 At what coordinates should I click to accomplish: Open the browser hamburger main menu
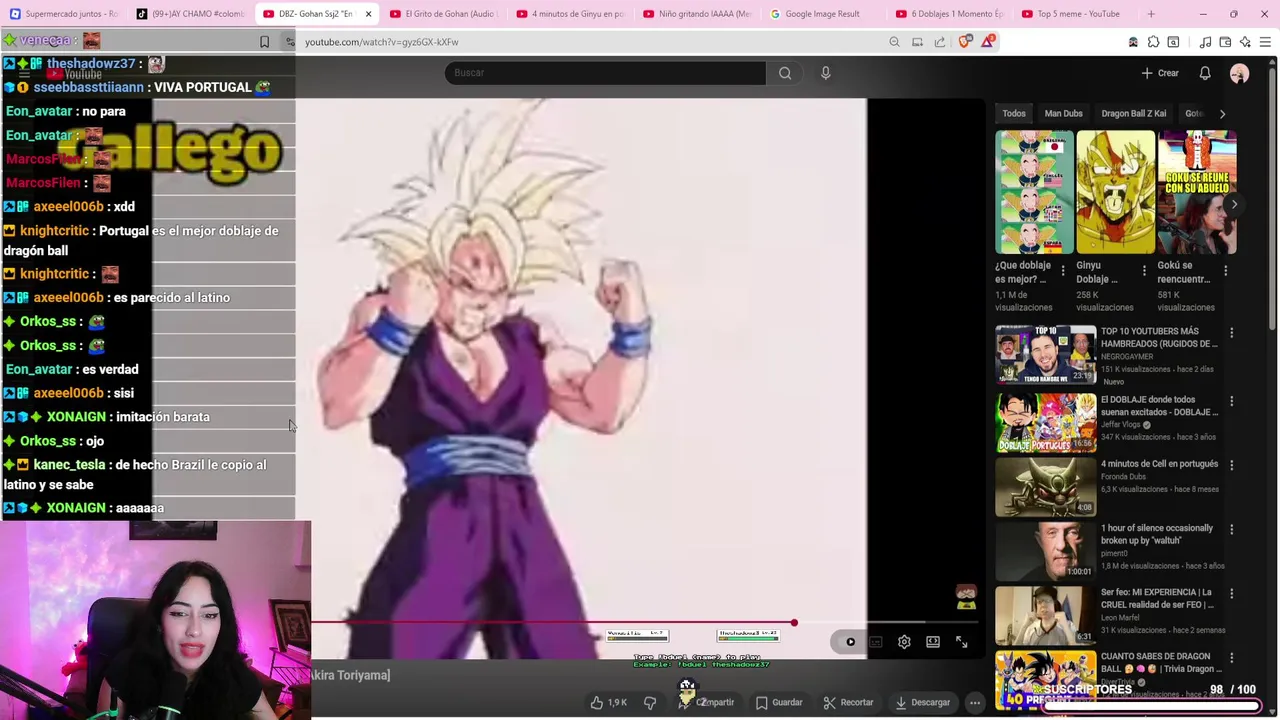pyautogui.click(x=1265, y=42)
